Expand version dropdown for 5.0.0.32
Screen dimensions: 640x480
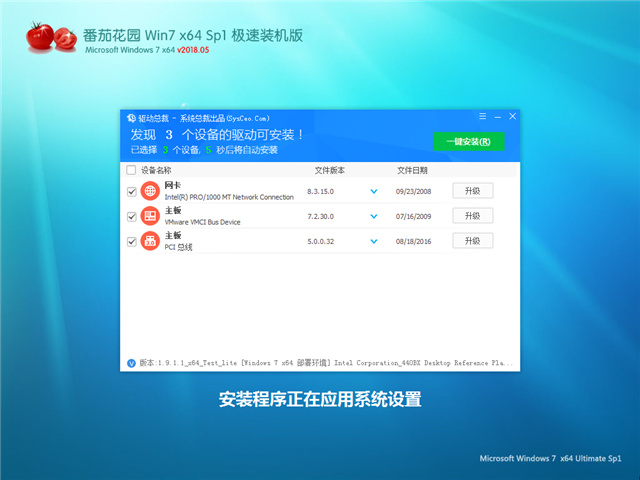click(373, 242)
